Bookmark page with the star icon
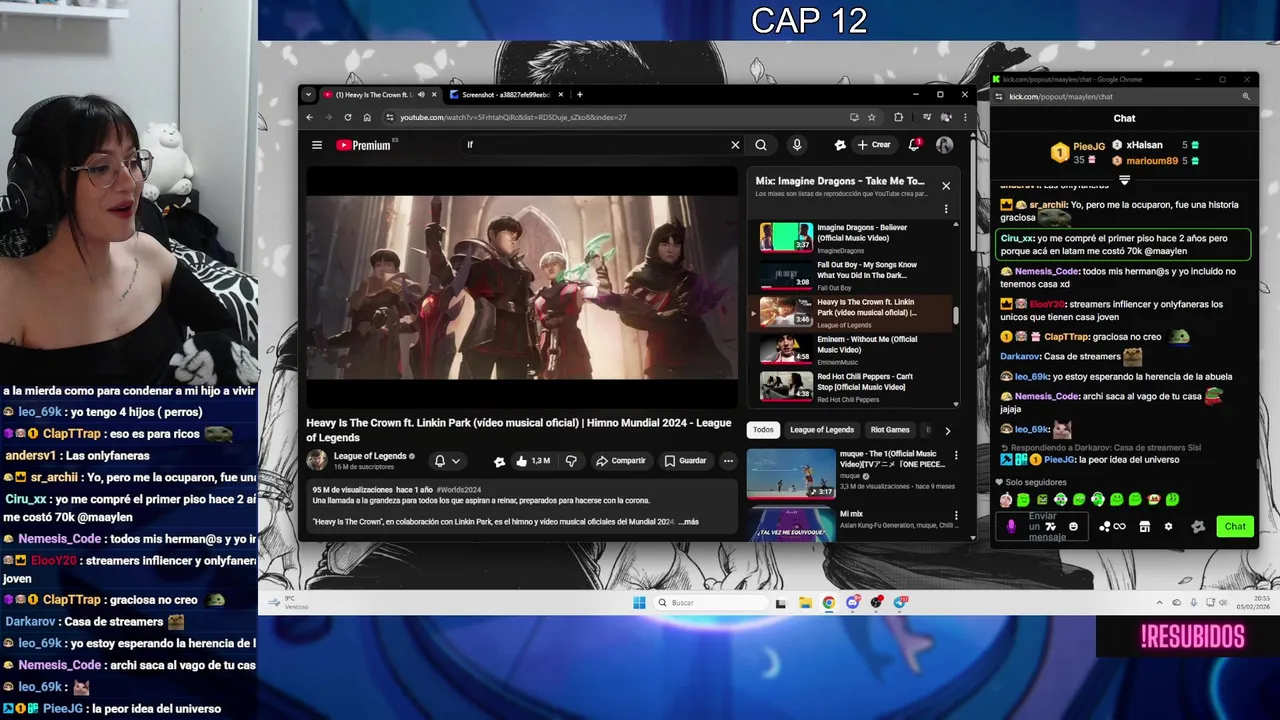Image resolution: width=1280 pixels, height=720 pixels. (x=872, y=117)
